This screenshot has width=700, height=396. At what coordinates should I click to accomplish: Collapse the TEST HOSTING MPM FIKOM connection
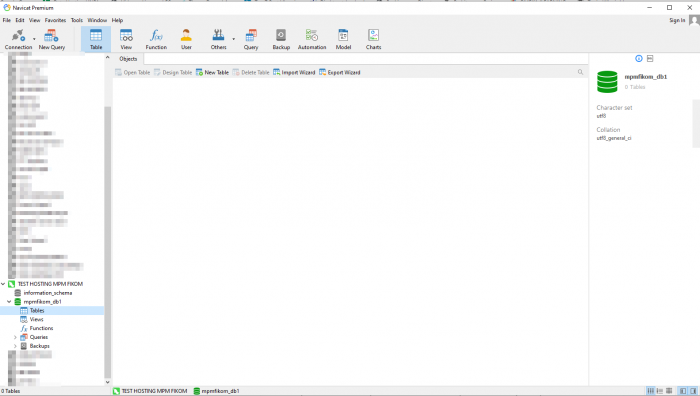coord(3,284)
